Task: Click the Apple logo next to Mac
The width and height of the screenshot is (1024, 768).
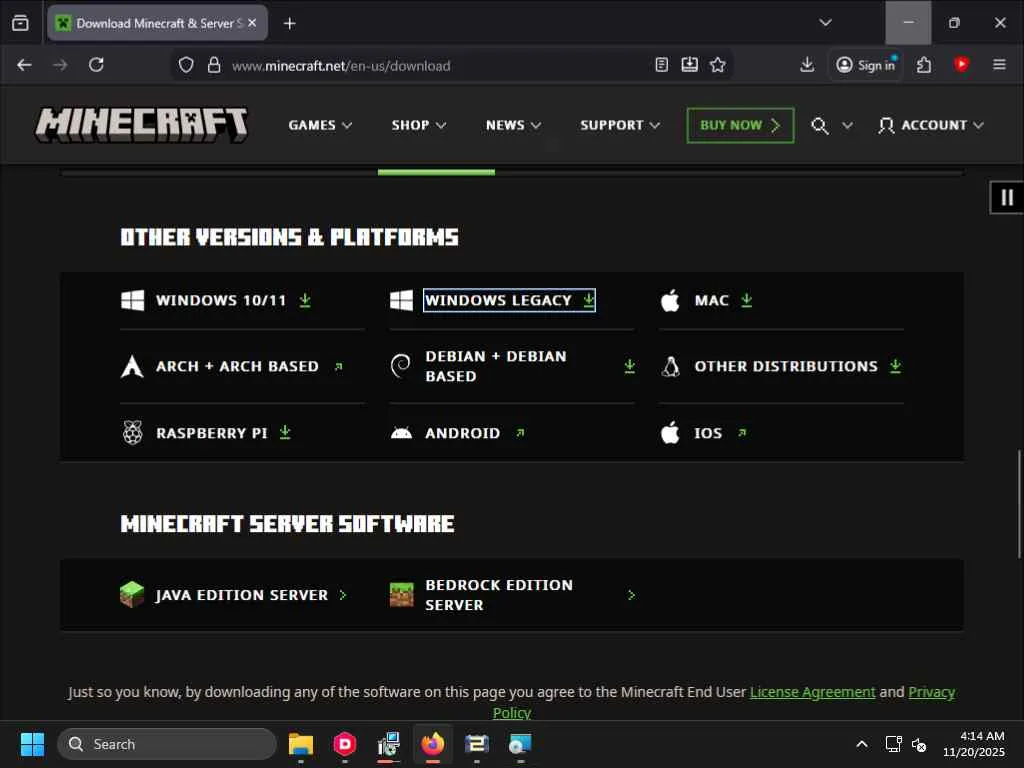Action: pos(670,300)
